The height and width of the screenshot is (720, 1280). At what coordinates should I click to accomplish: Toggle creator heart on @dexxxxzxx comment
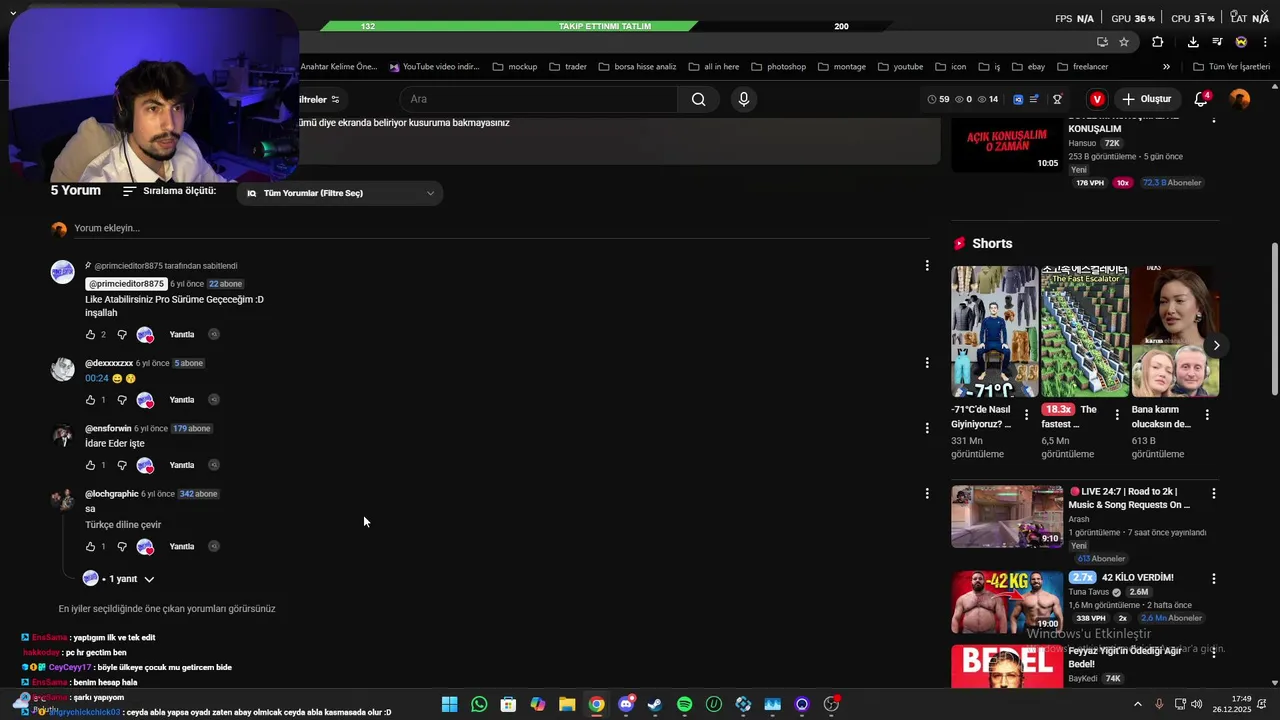pyautogui.click(x=145, y=400)
